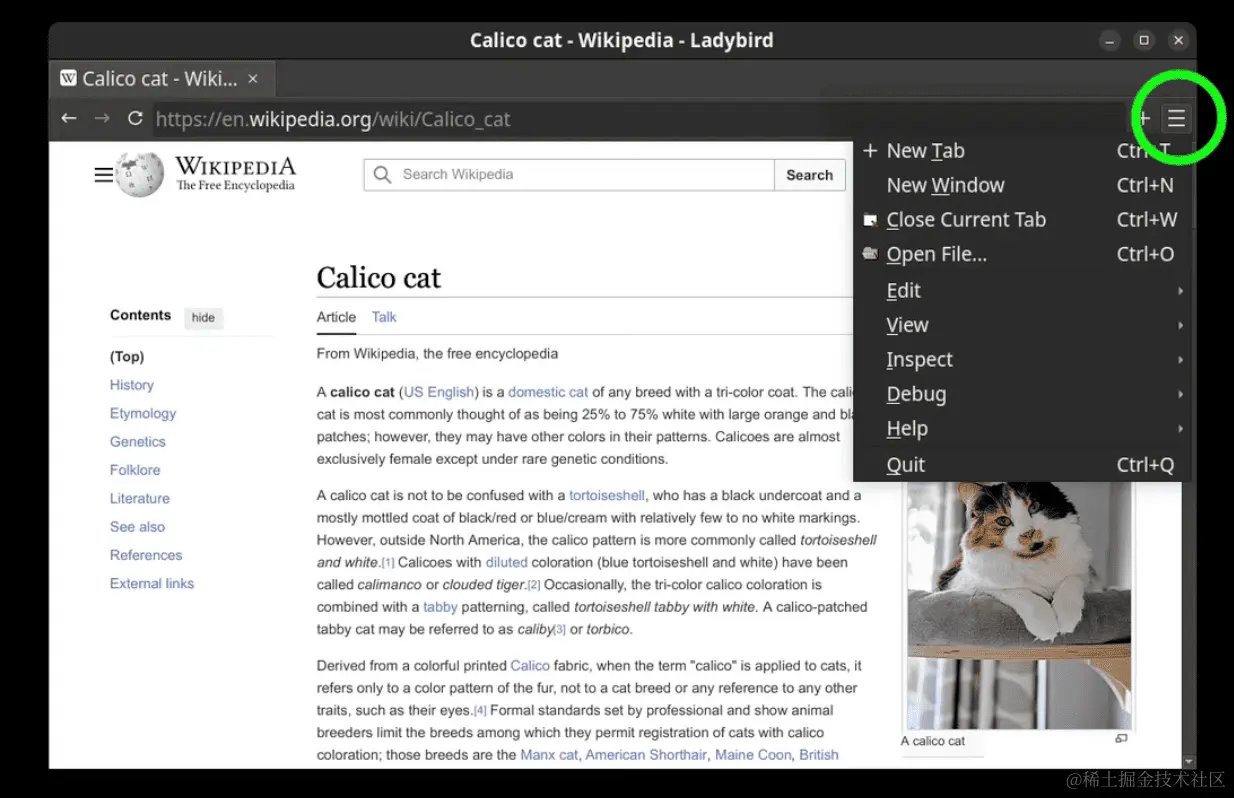Viewport: 1234px width, 798px height.
Task: Expand the View submenu
Action: pyautogui.click(x=907, y=324)
